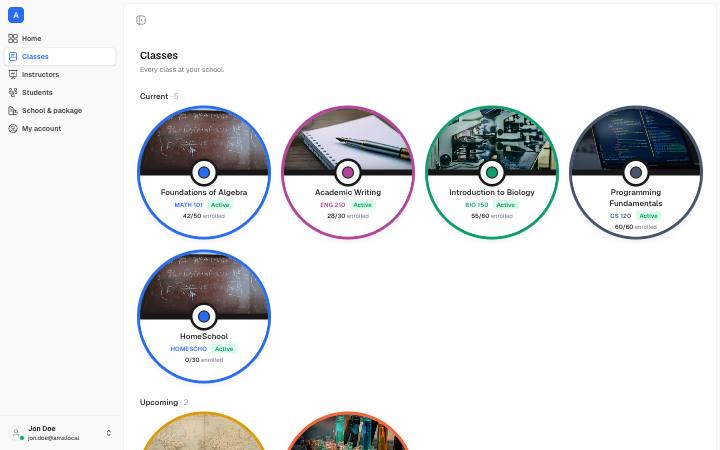Open the Foundations of Algebra class title
The width and height of the screenshot is (720, 450).
coord(204,192)
